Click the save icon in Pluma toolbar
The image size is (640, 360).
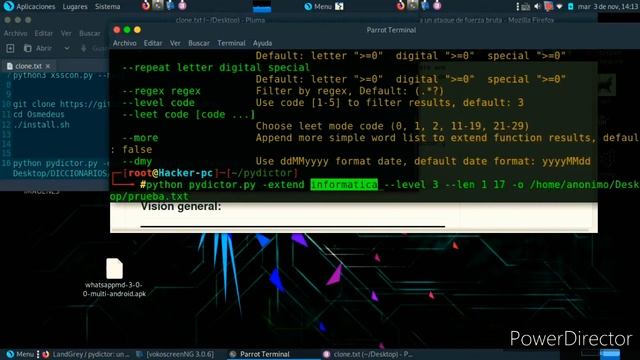84,48
